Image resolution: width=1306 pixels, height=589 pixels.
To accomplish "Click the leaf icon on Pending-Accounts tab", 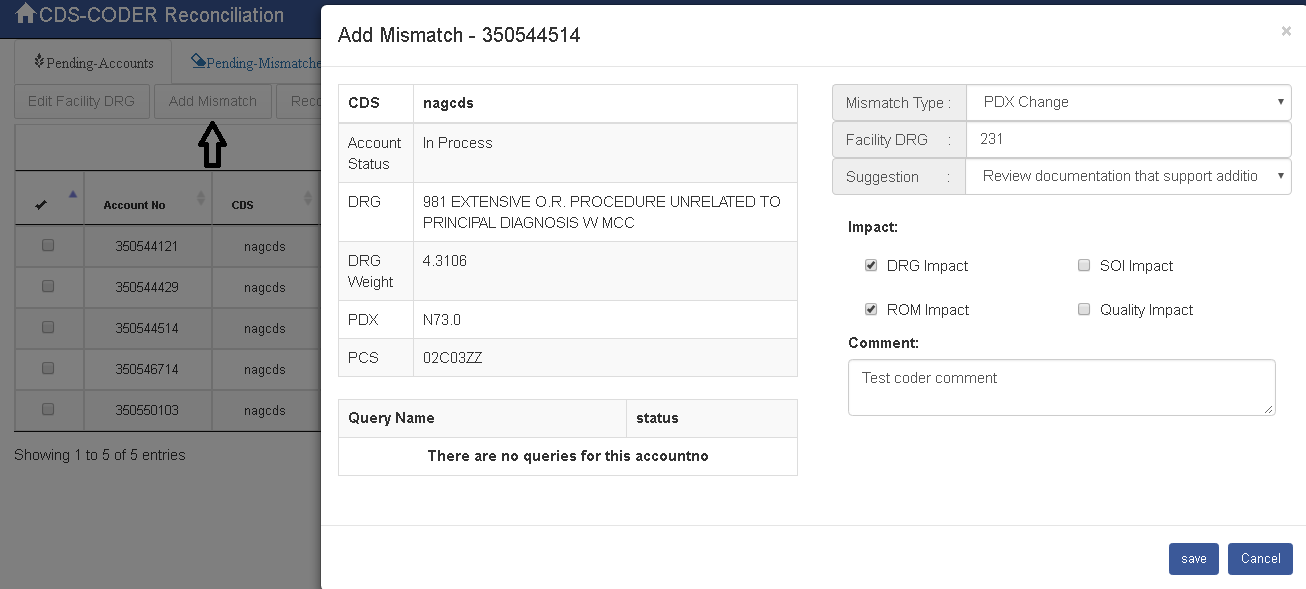I will coord(39,62).
